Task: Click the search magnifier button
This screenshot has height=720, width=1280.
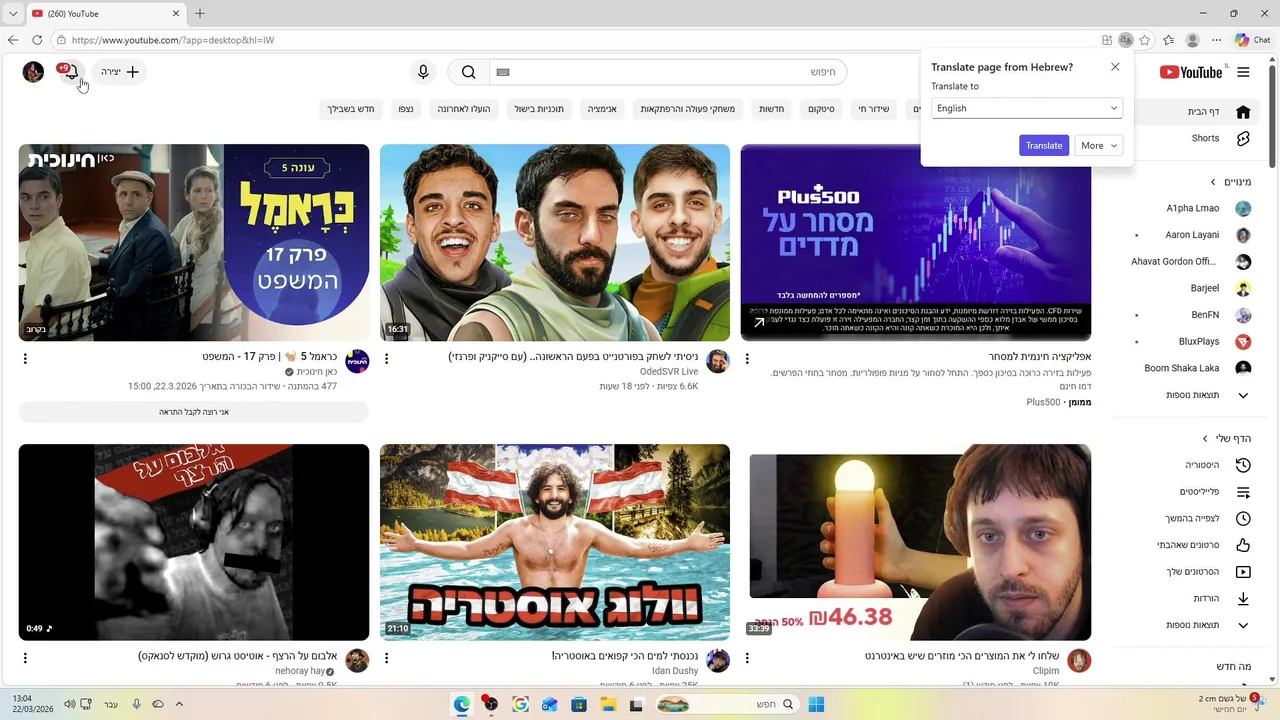Action: (x=468, y=72)
